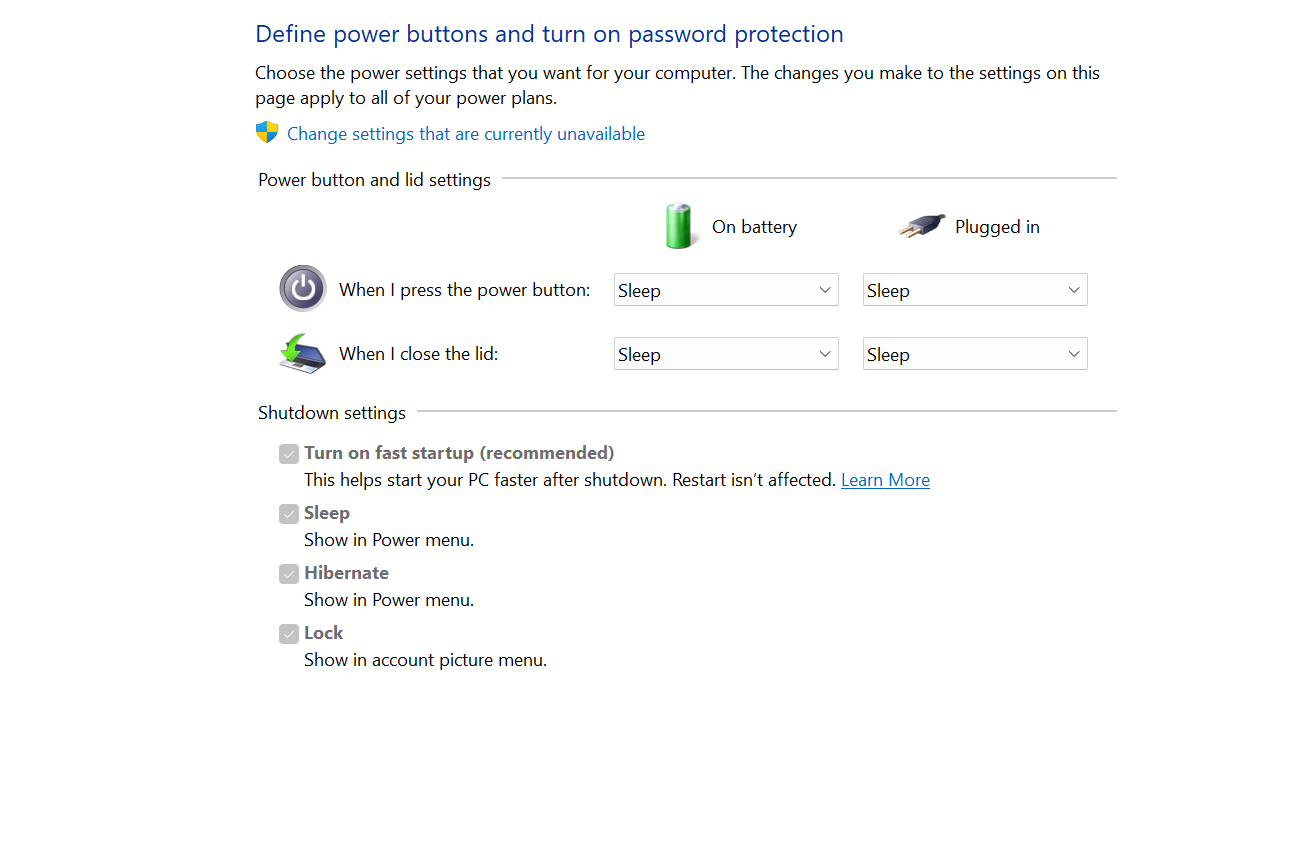Open power button action dropdown for Plugged in
This screenshot has height=841, width=1299.
975,290
